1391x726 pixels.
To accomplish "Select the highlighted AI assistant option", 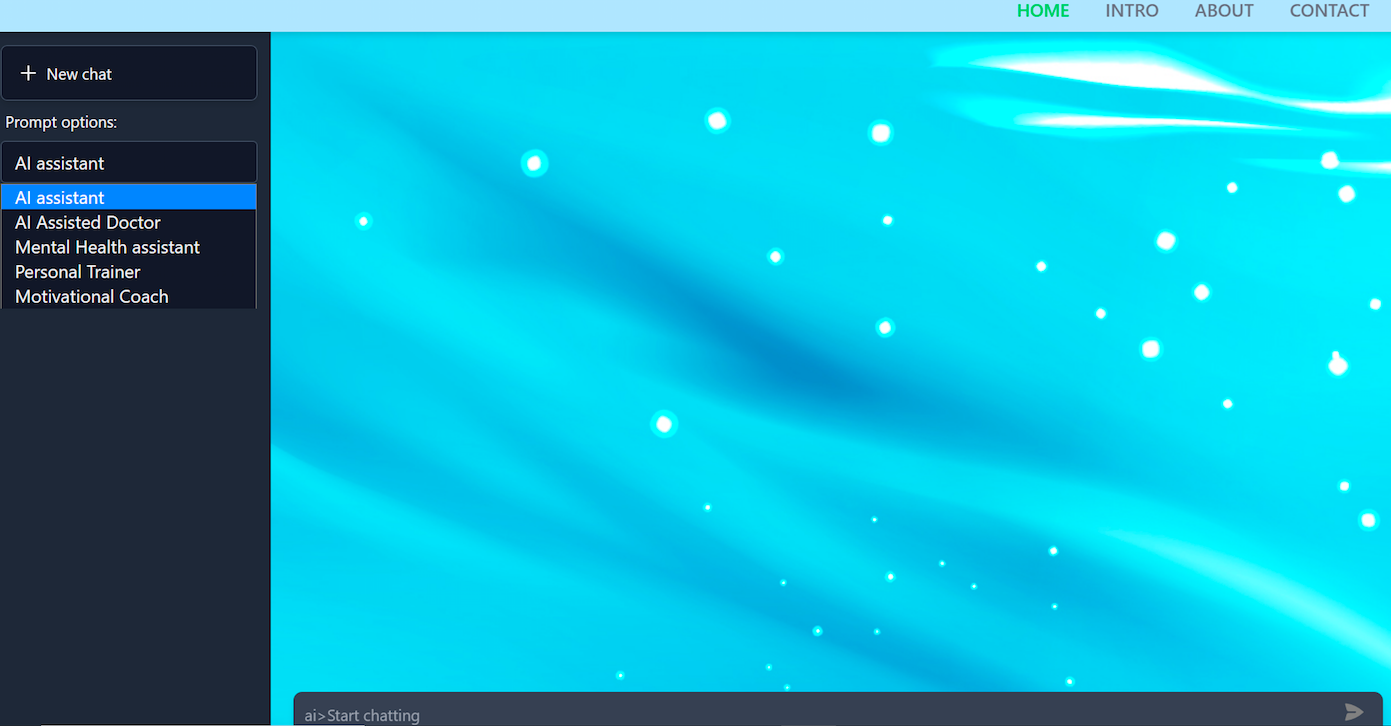I will [x=129, y=198].
